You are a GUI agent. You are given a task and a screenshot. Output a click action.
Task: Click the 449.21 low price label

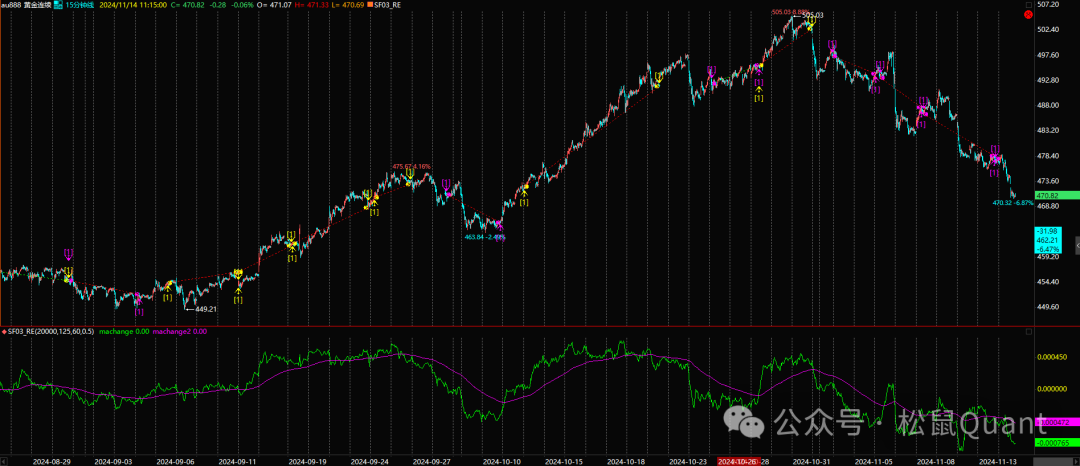click(207, 309)
